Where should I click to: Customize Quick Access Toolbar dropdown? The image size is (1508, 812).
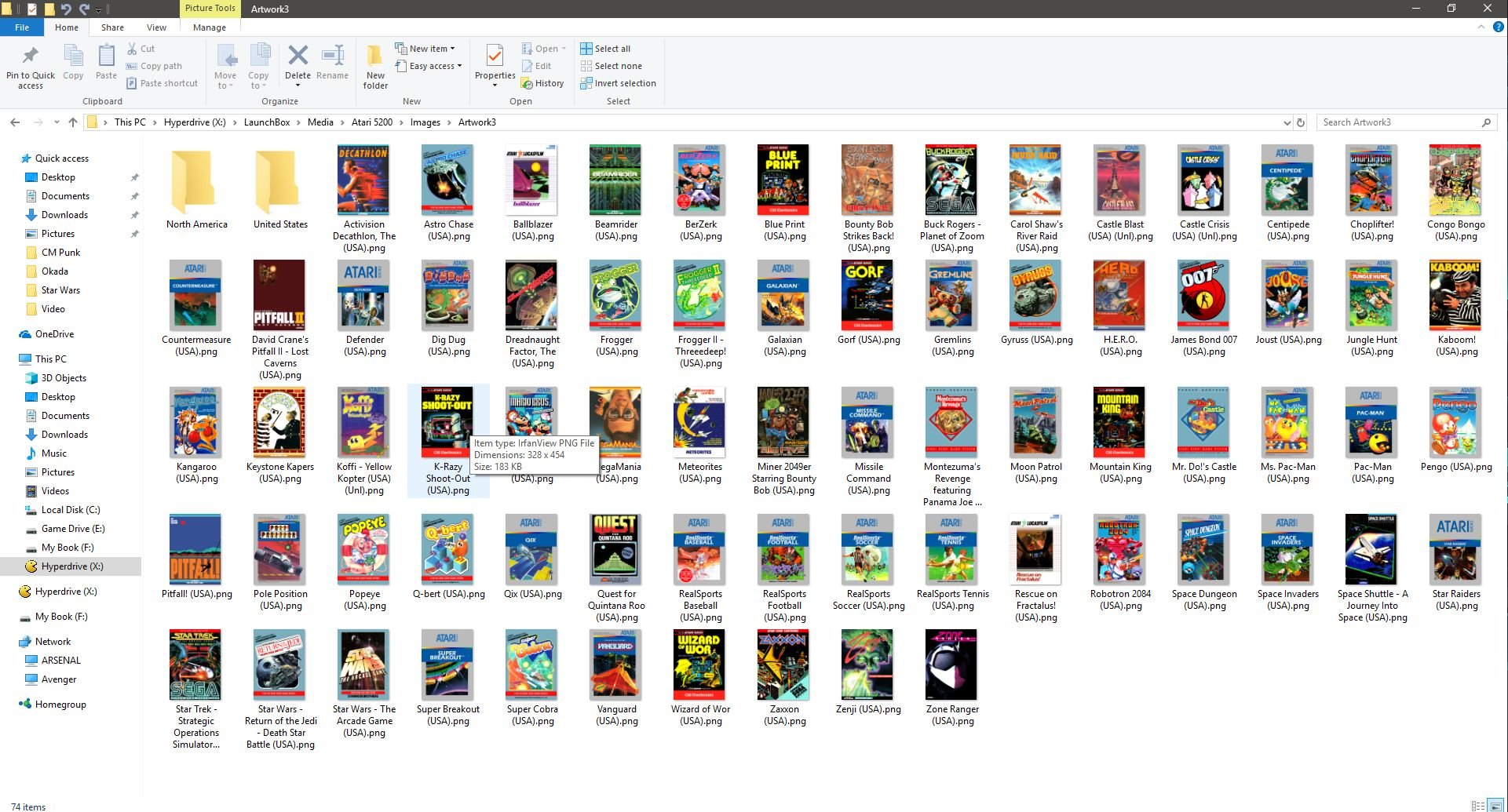point(99,9)
